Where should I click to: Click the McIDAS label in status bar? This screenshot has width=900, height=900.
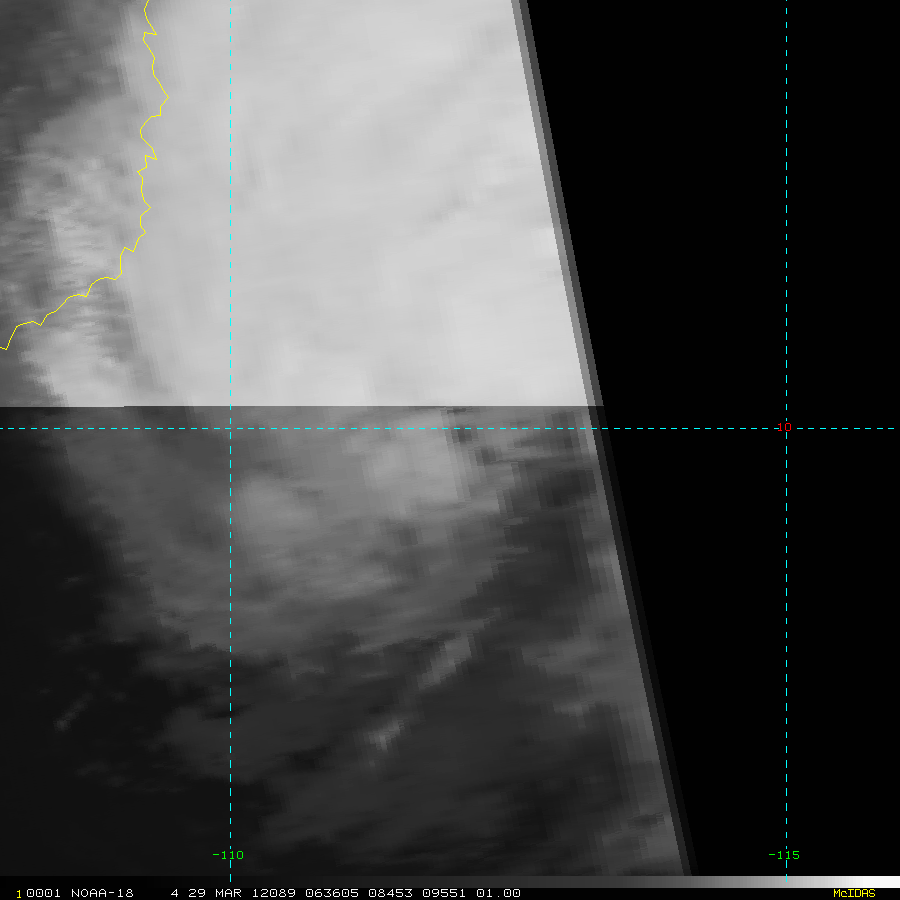coord(854,893)
